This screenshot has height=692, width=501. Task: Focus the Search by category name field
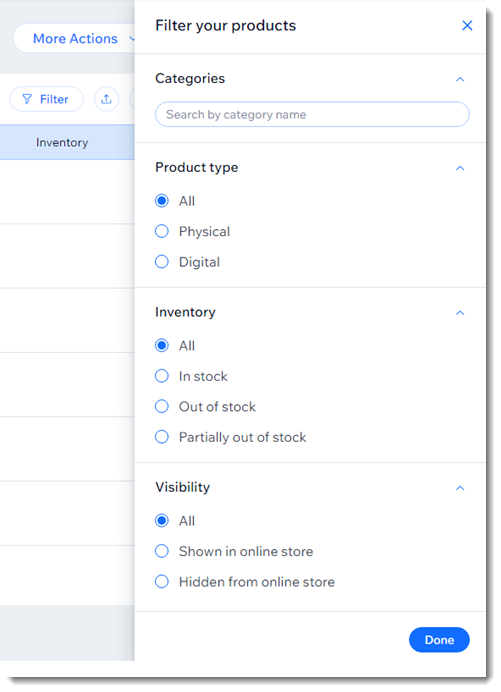(312, 115)
